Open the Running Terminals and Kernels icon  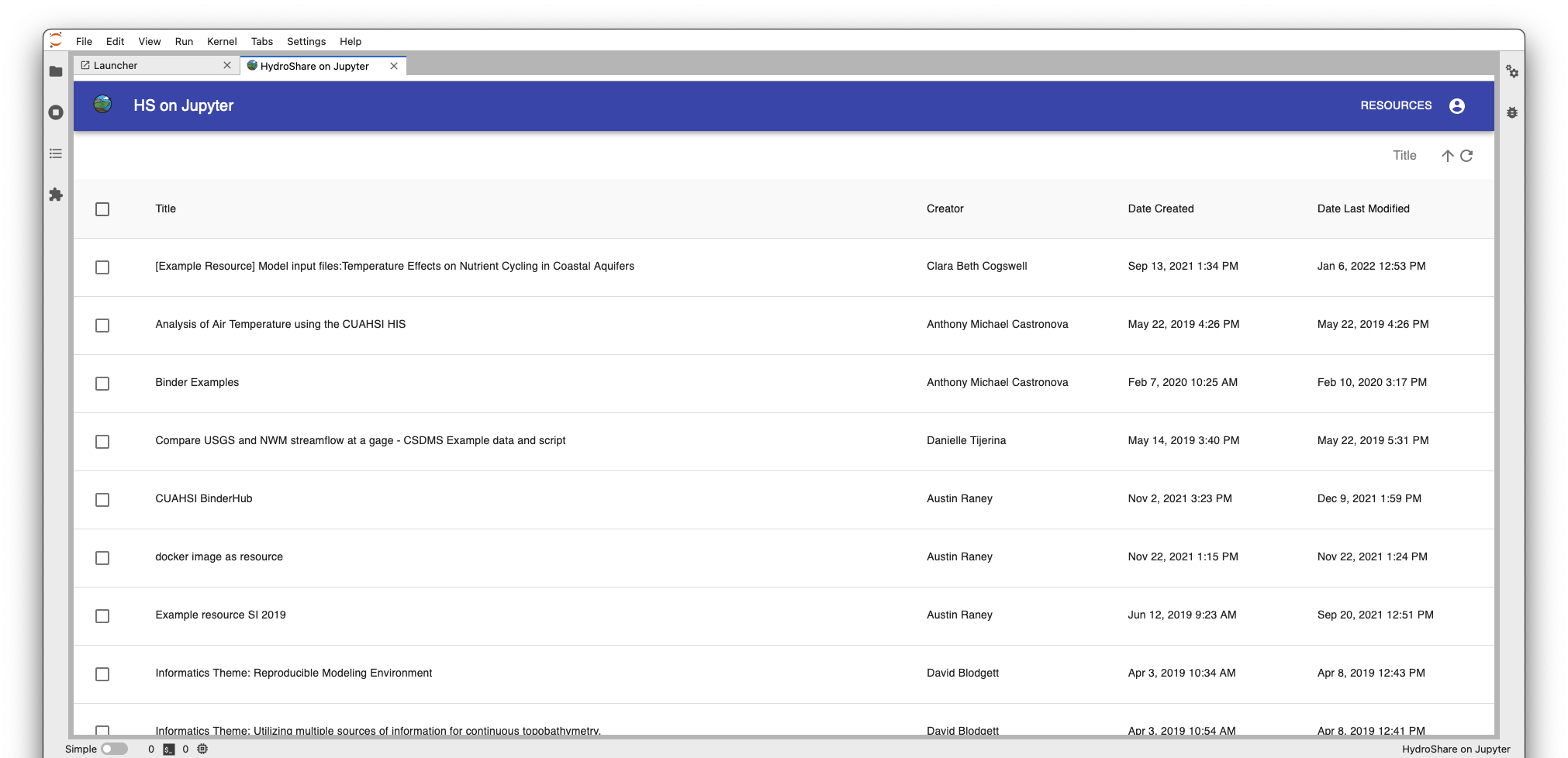tap(56, 112)
